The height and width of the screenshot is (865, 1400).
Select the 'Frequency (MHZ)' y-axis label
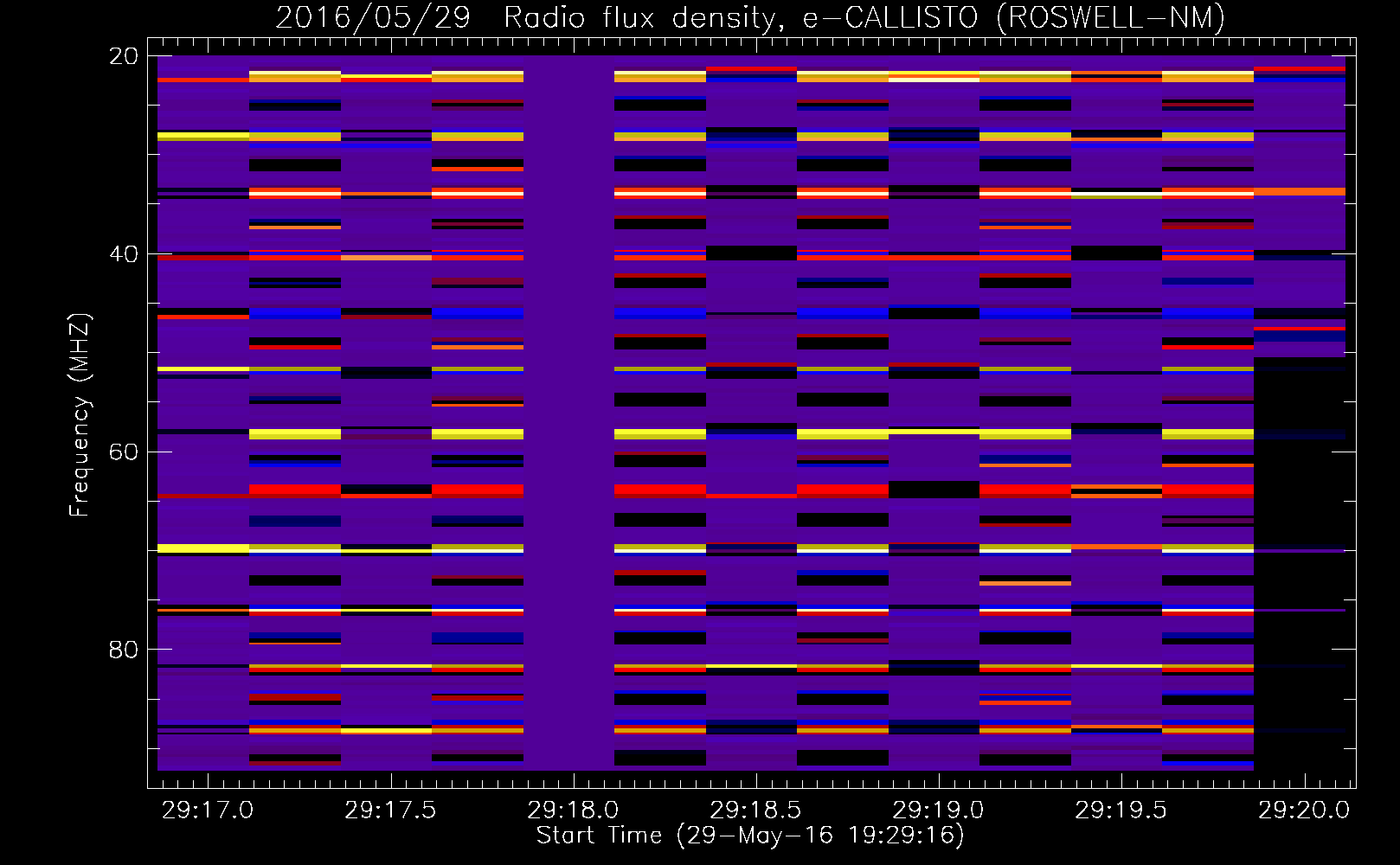[80, 414]
